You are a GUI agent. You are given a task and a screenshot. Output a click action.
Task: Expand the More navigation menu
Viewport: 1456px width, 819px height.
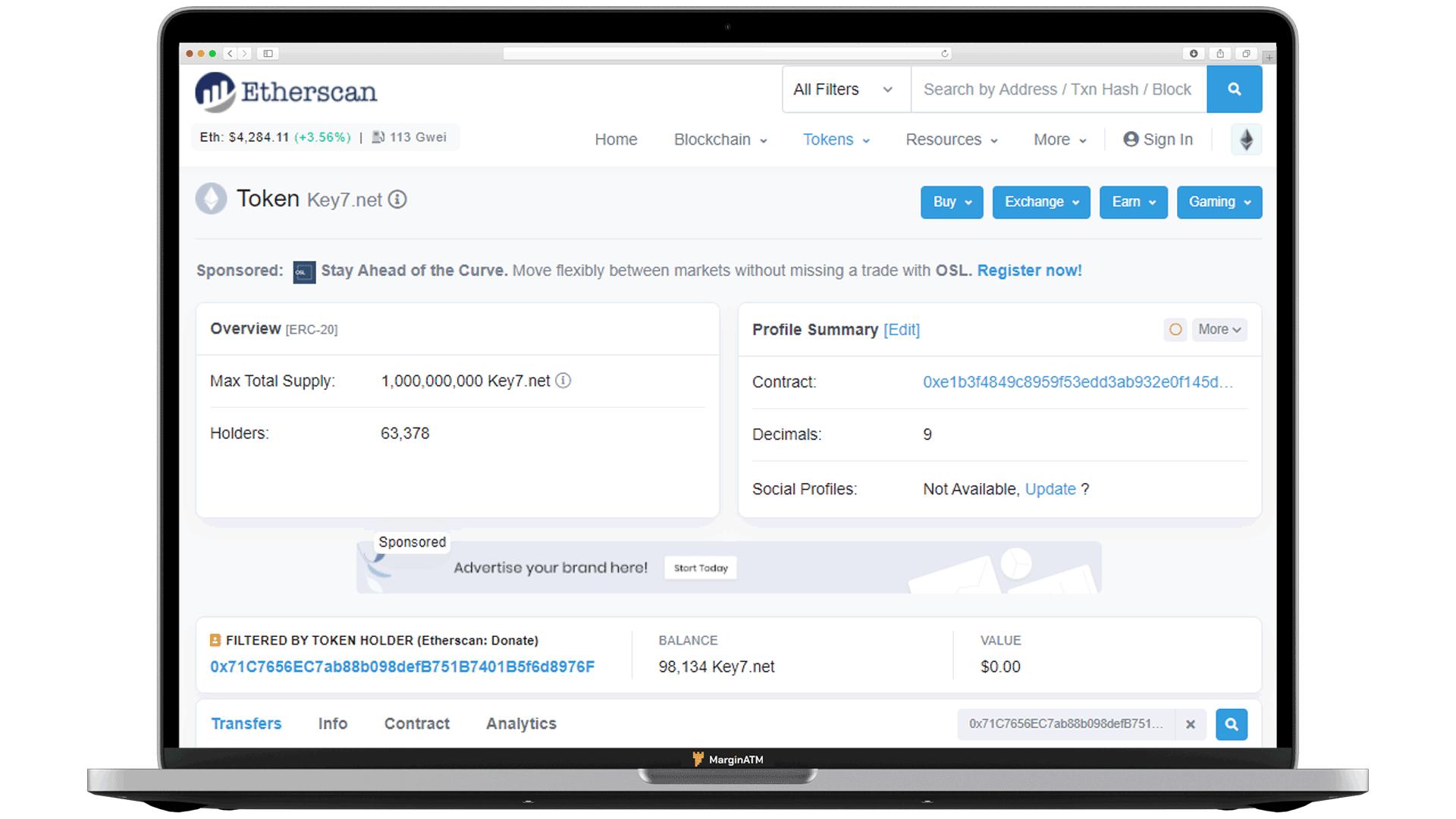point(1059,140)
